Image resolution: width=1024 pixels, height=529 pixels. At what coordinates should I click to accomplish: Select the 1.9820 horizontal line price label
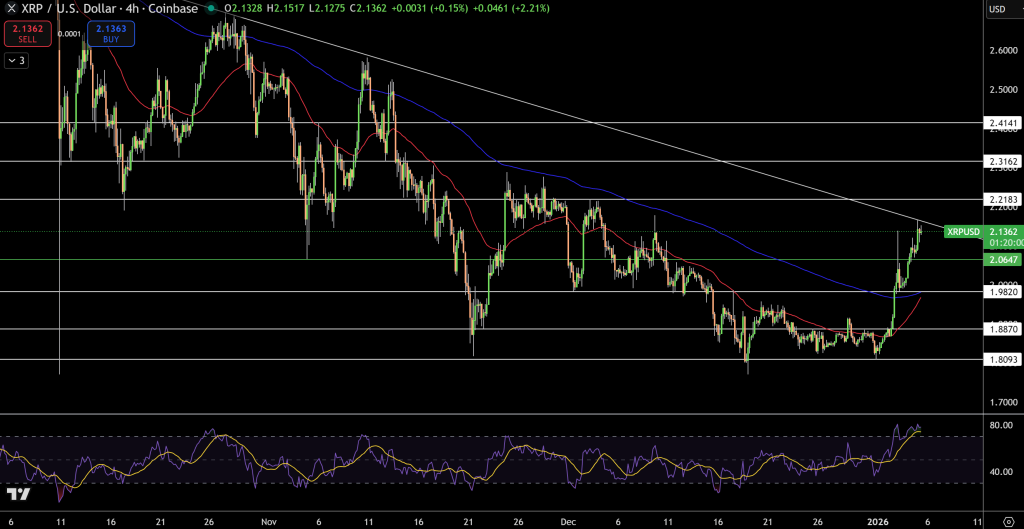1002,292
